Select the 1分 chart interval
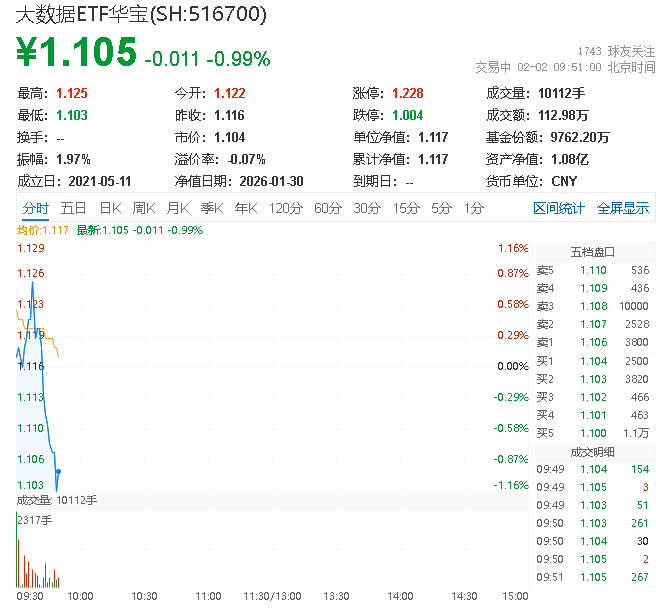This screenshot has width=656, height=615. 474,208
